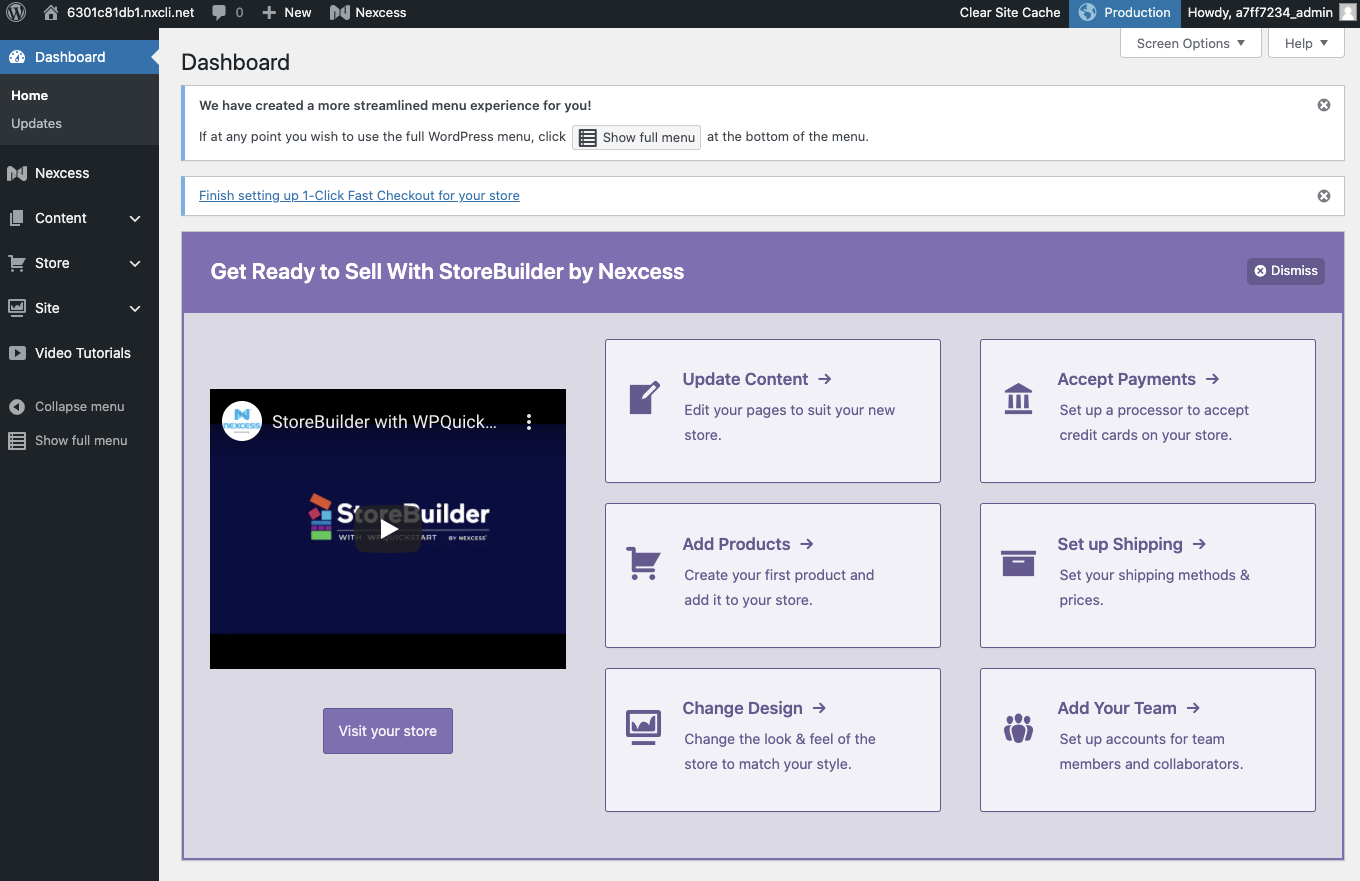Viewport: 1360px width, 881px height.
Task: Open the 1-Click Fast Checkout setup link
Action: pyautogui.click(x=358, y=195)
